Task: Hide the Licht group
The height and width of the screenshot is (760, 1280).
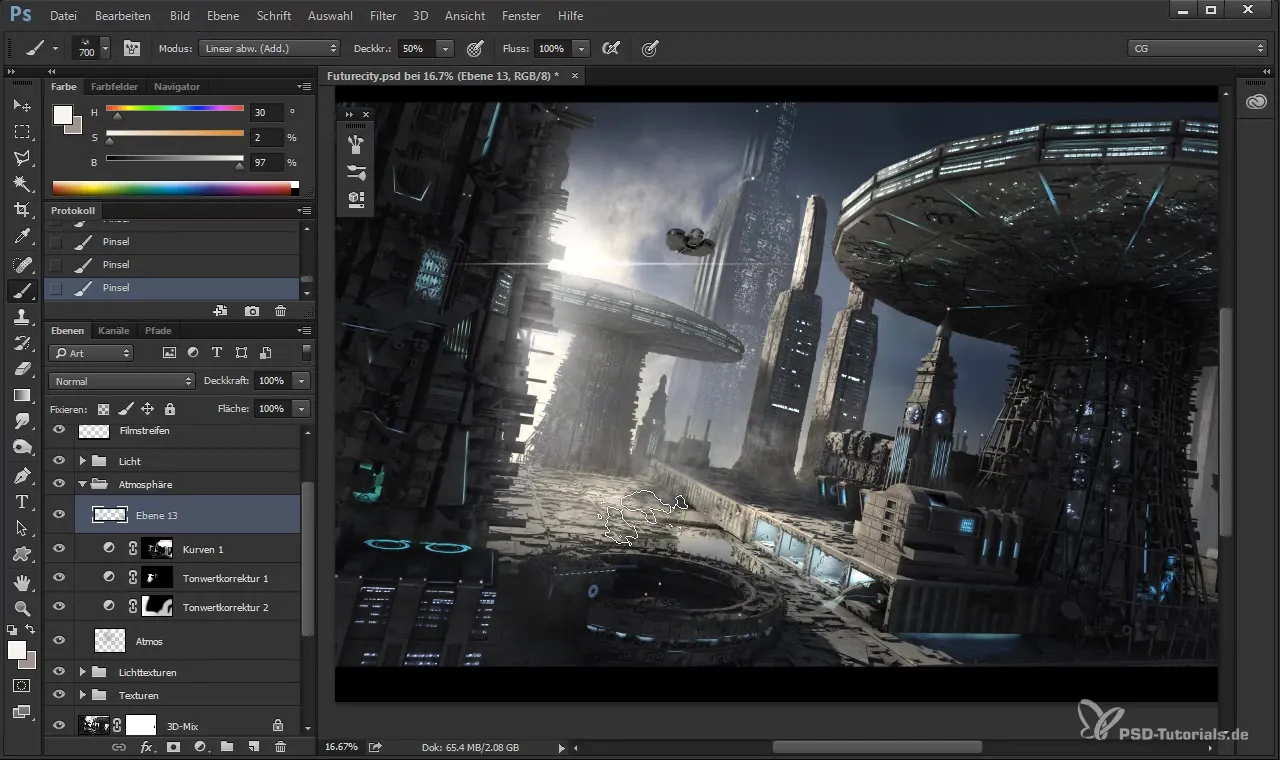Action: [59, 461]
